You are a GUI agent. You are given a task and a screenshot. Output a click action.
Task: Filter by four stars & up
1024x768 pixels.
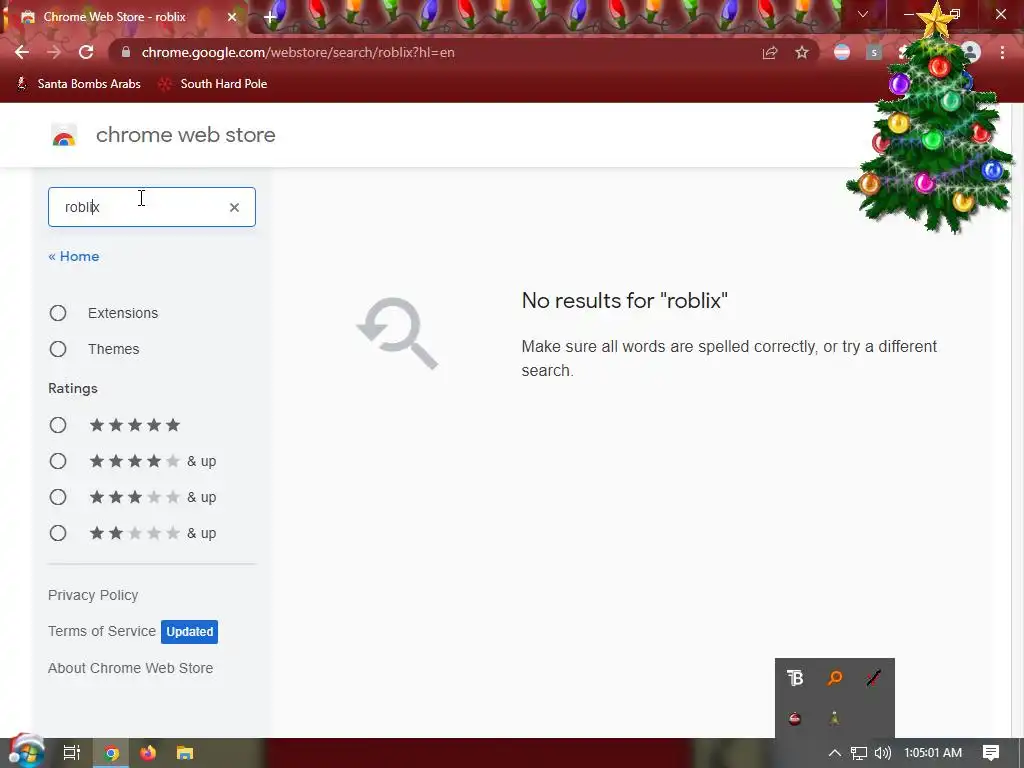point(58,461)
